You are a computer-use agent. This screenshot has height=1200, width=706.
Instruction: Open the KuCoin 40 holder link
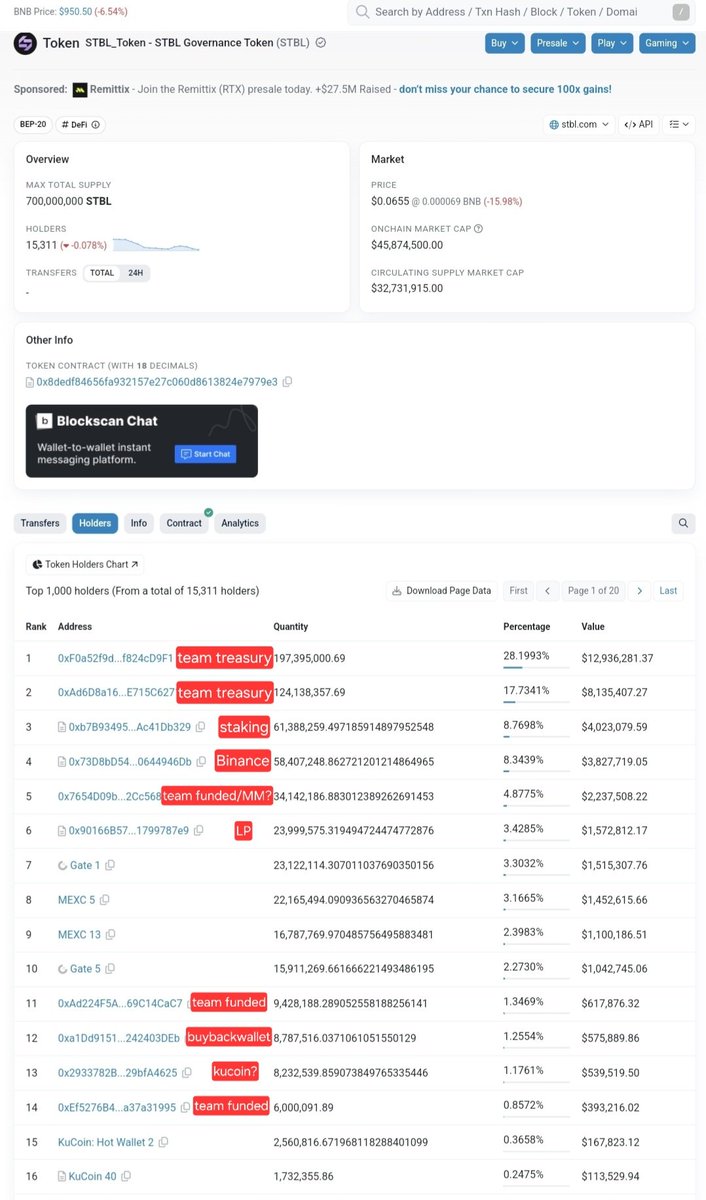pyautogui.click(x=92, y=1177)
